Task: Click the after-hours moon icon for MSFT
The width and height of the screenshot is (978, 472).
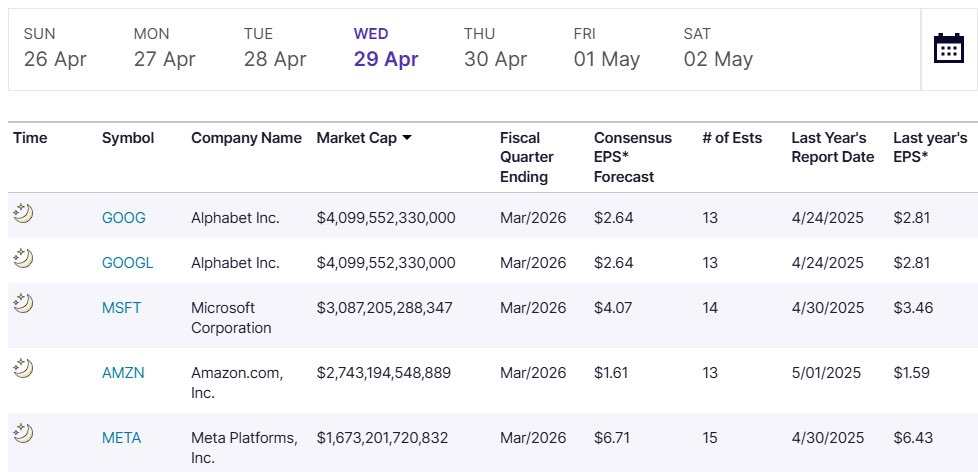Action: (x=23, y=303)
